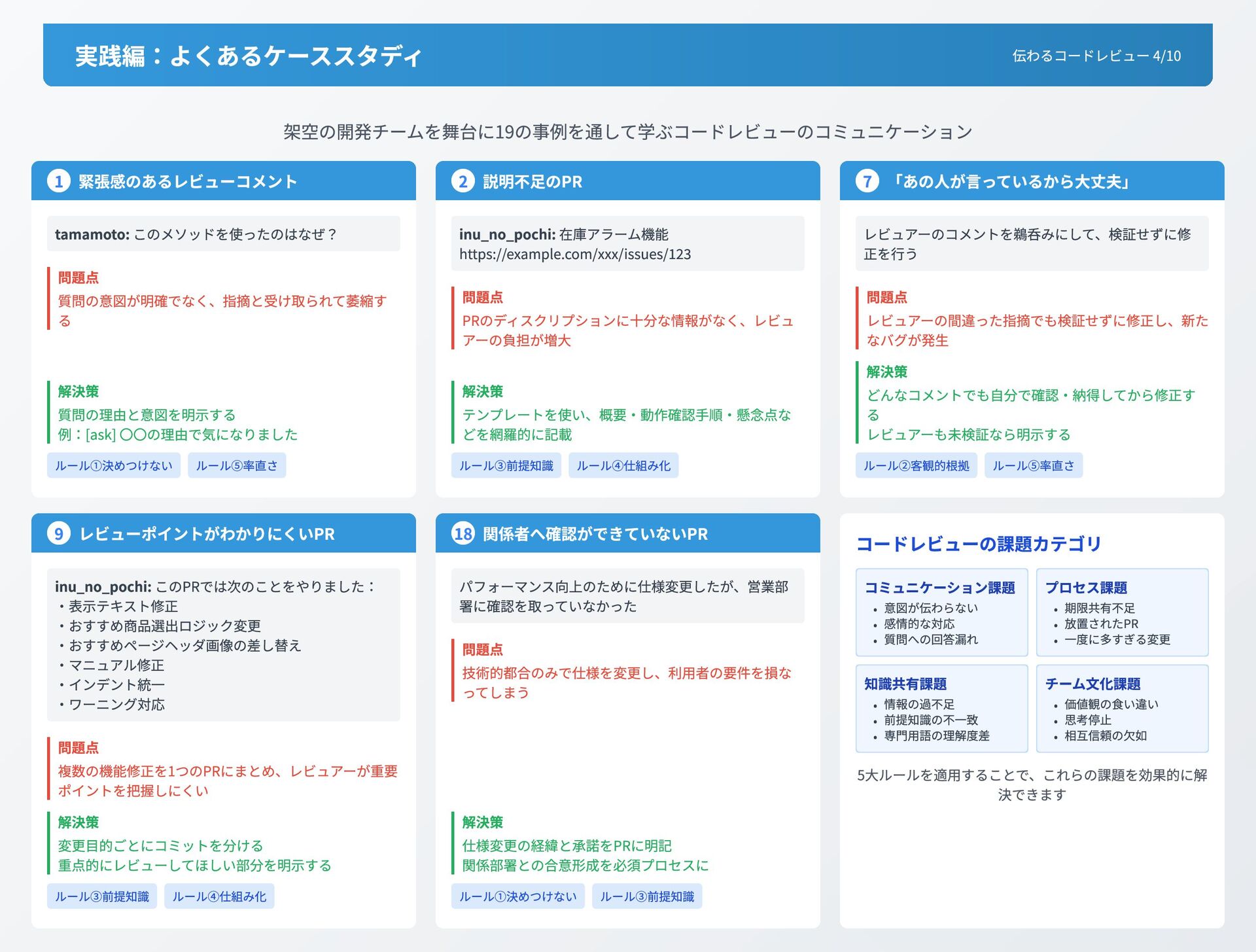This screenshot has width=1256, height=952.
Task: Click ルール④仕組み化 tag in card 9
Action: (219, 896)
